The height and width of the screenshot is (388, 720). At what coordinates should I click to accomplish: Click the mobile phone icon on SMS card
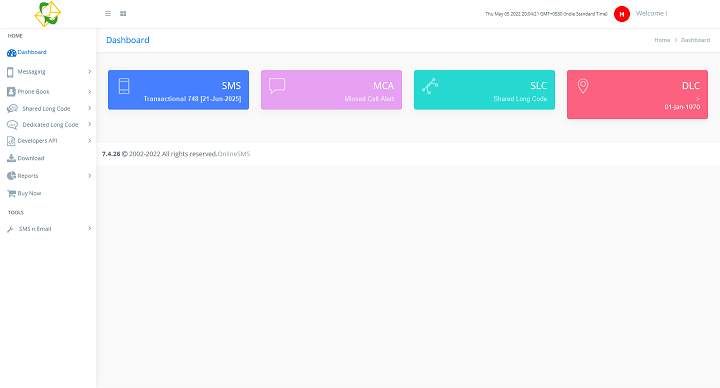pos(124,86)
